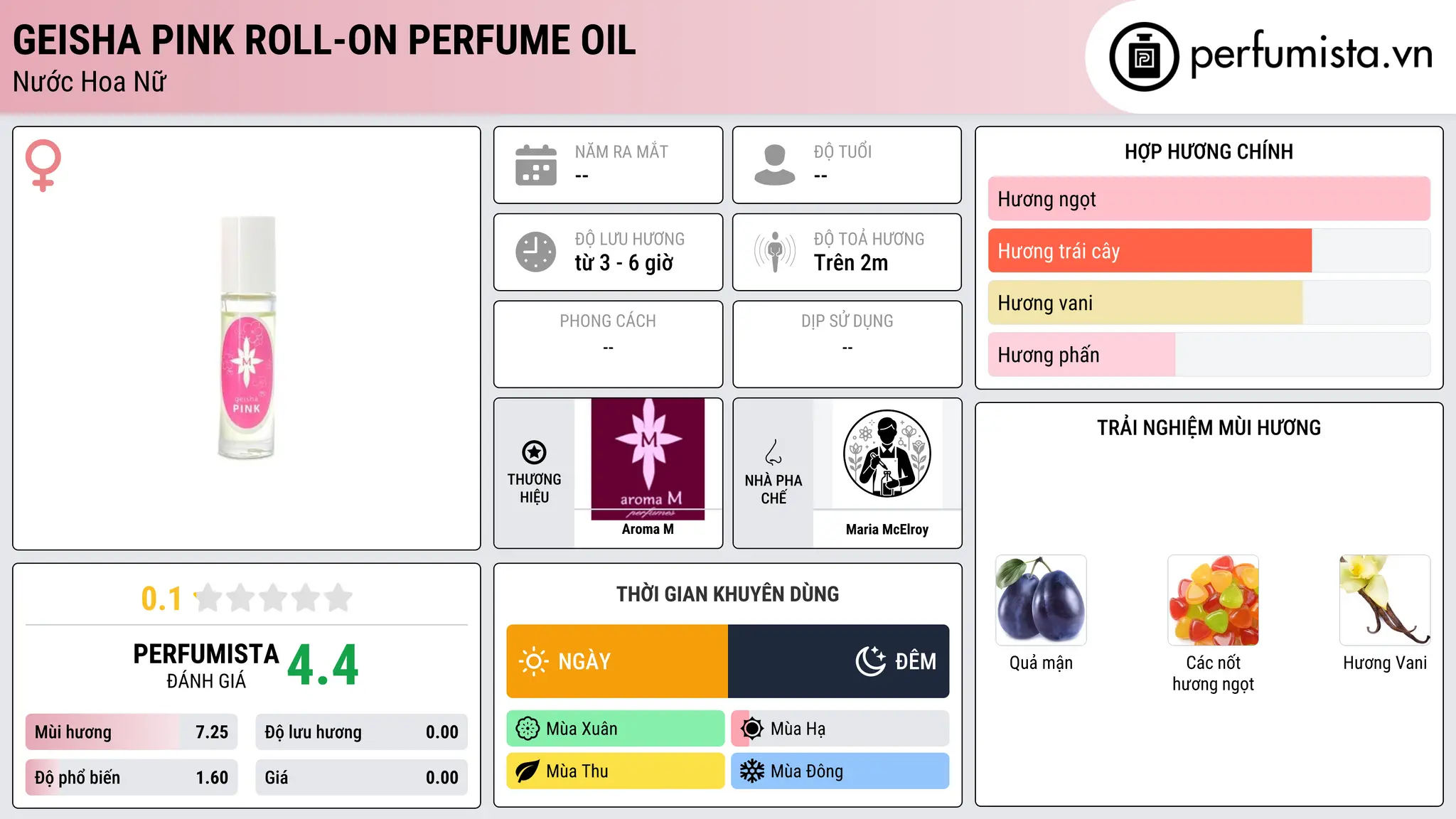The height and width of the screenshot is (819, 1456).
Task: Click the calendar icon next to Năm ra mắt
Action: (x=536, y=165)
